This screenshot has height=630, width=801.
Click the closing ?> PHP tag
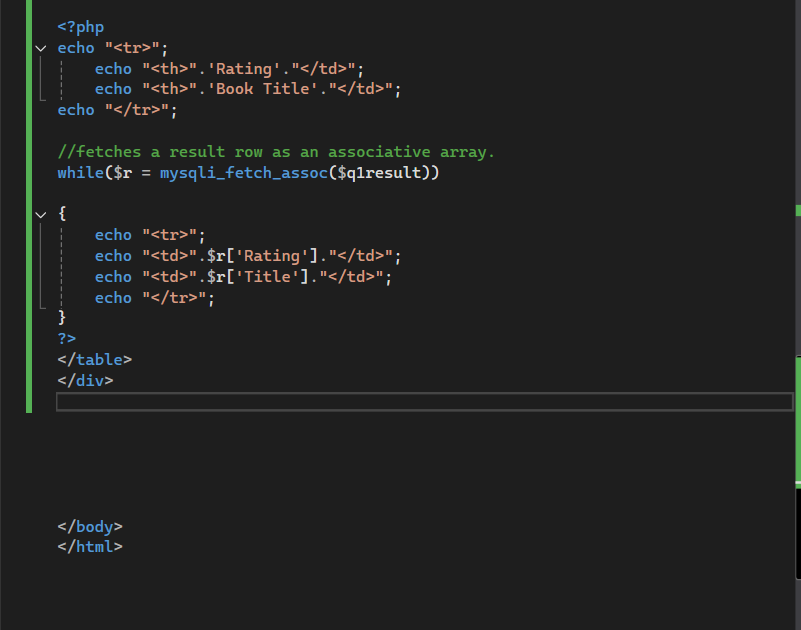[x=64, y=338]
